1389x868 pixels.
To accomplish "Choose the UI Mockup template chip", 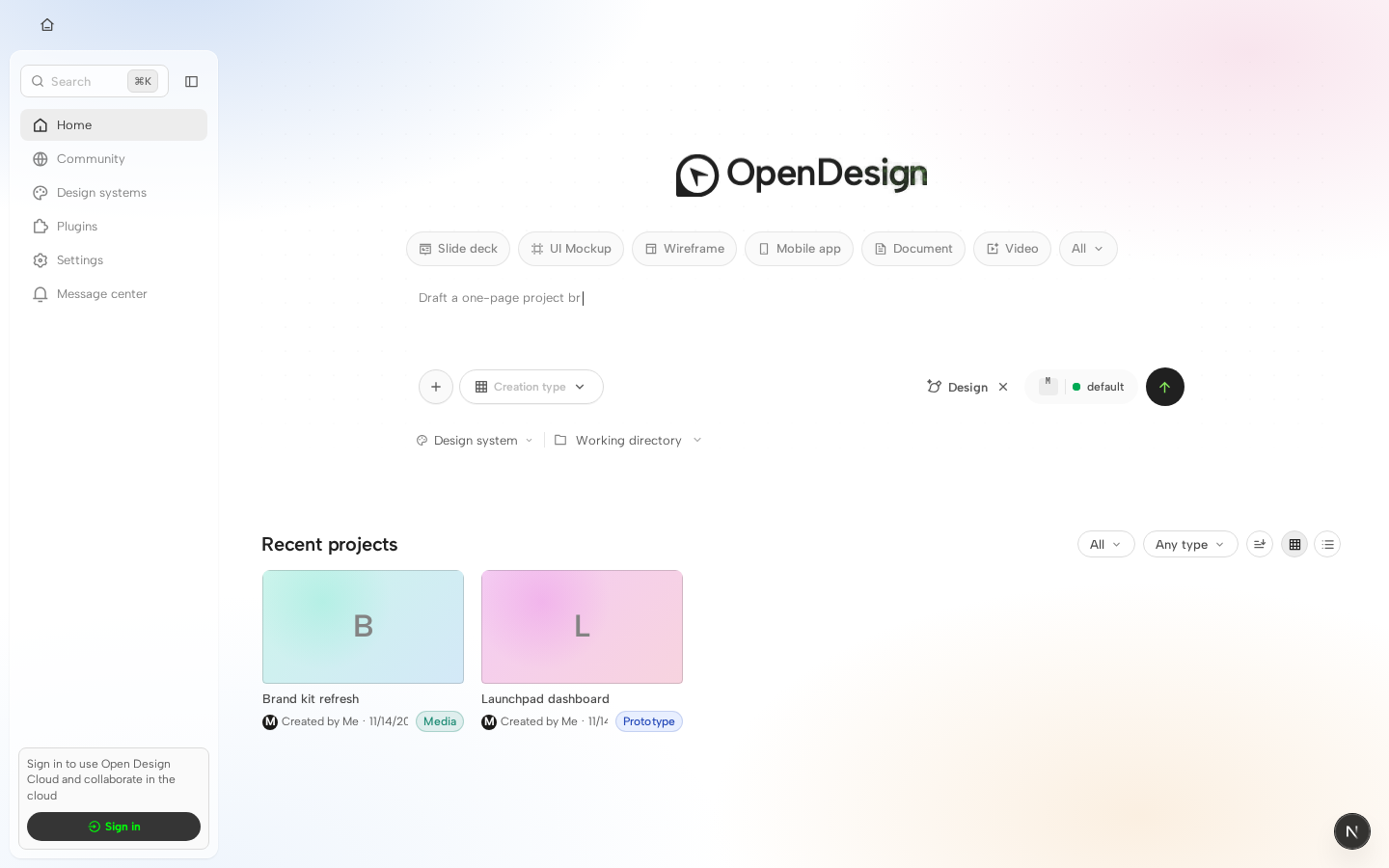I will [571, 249].
